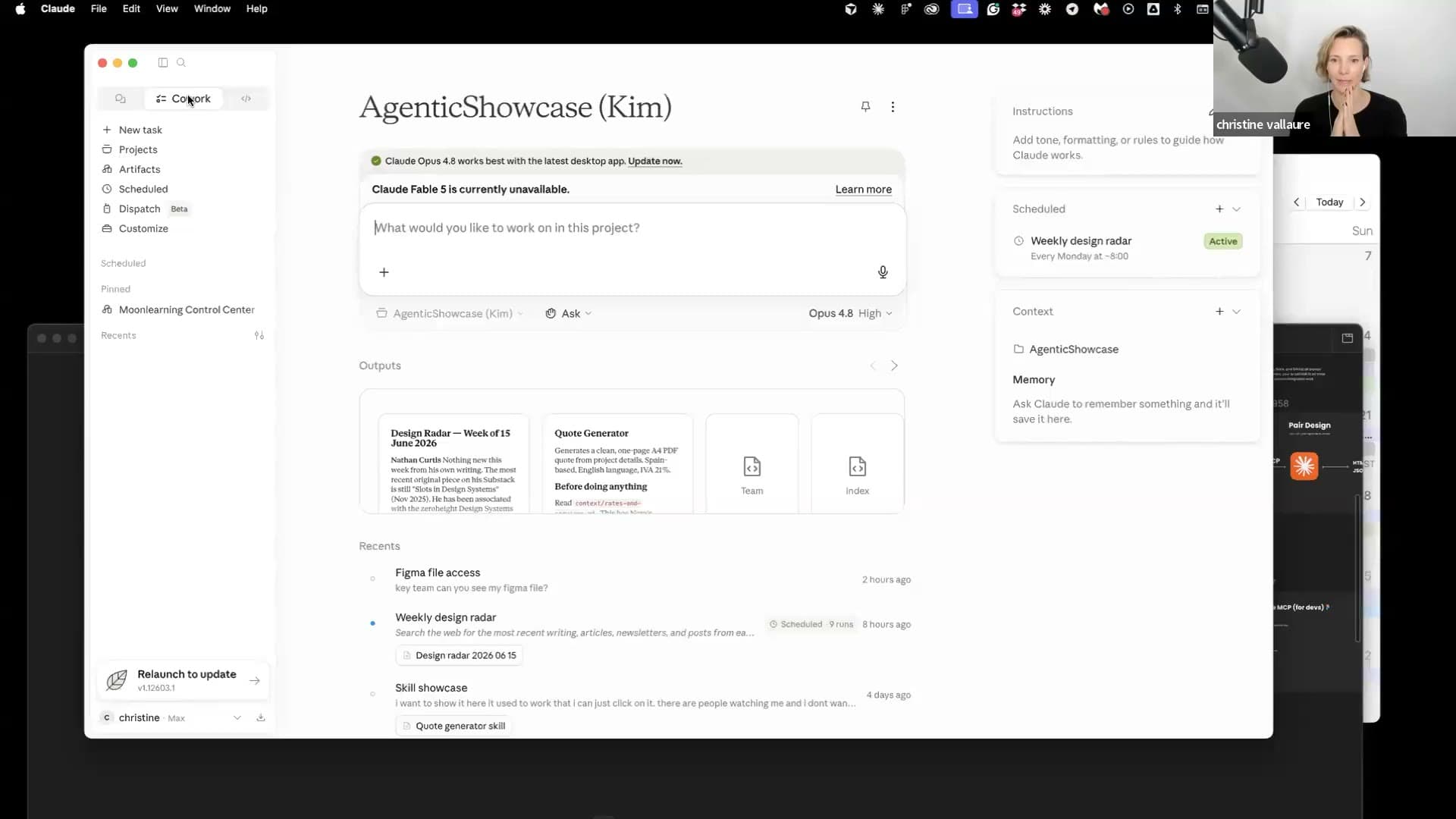Open the AgenticShowcase context folder
1456x819 pixels.
pyautogui.click(x=1065, y=349)
